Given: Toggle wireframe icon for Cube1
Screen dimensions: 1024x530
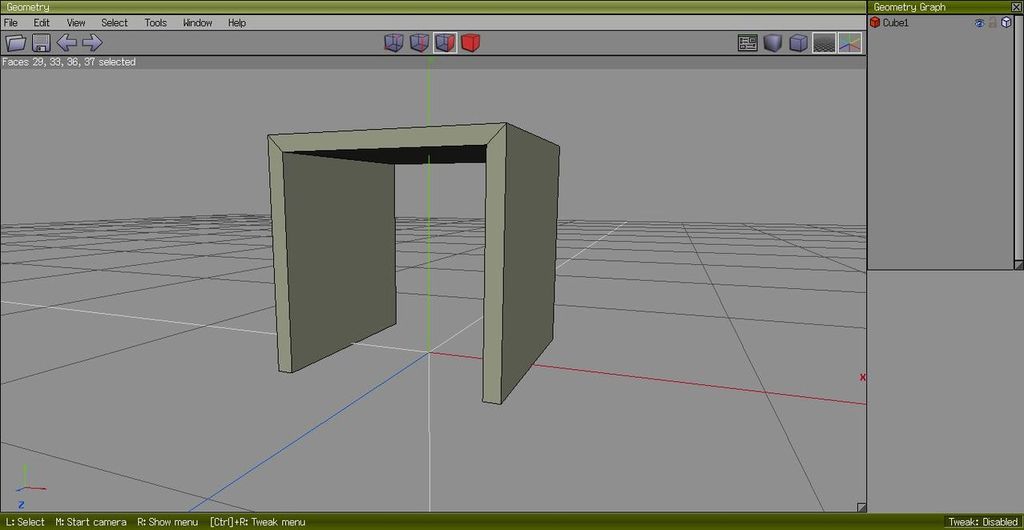Looking at the screenshot, I should (1006, 23).
